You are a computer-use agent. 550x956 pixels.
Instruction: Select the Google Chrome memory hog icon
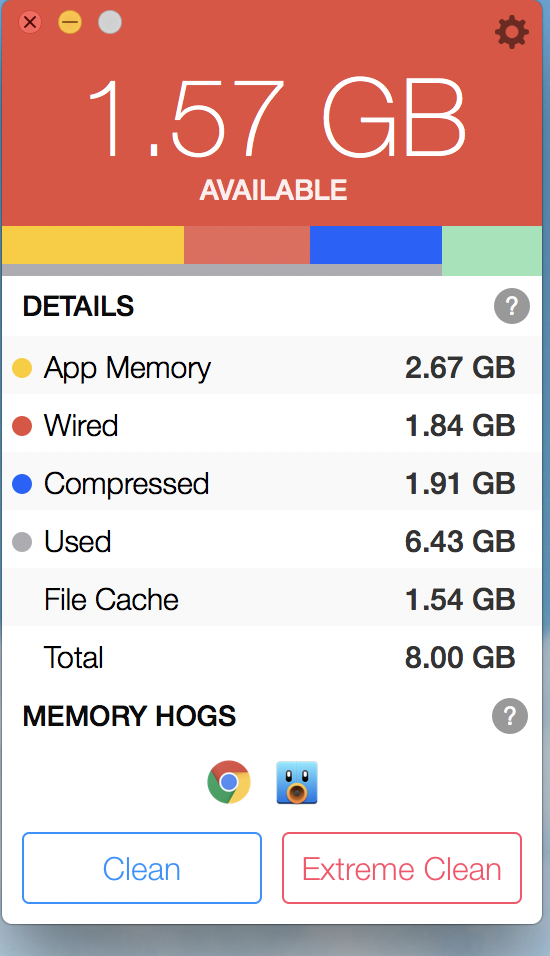pyautogui.click(x=229, y=782)
